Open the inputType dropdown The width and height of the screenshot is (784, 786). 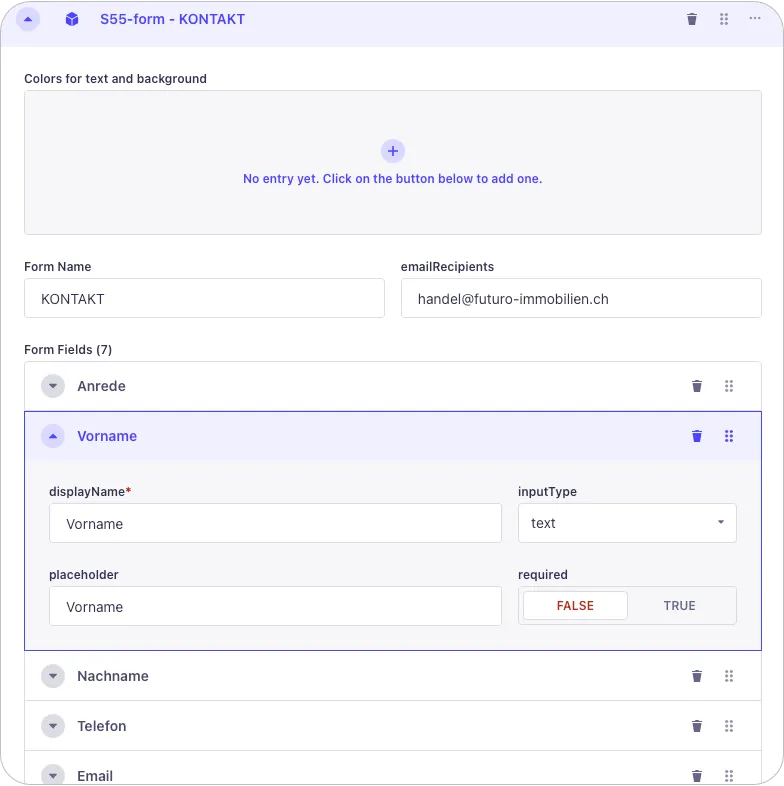point(627,523)
